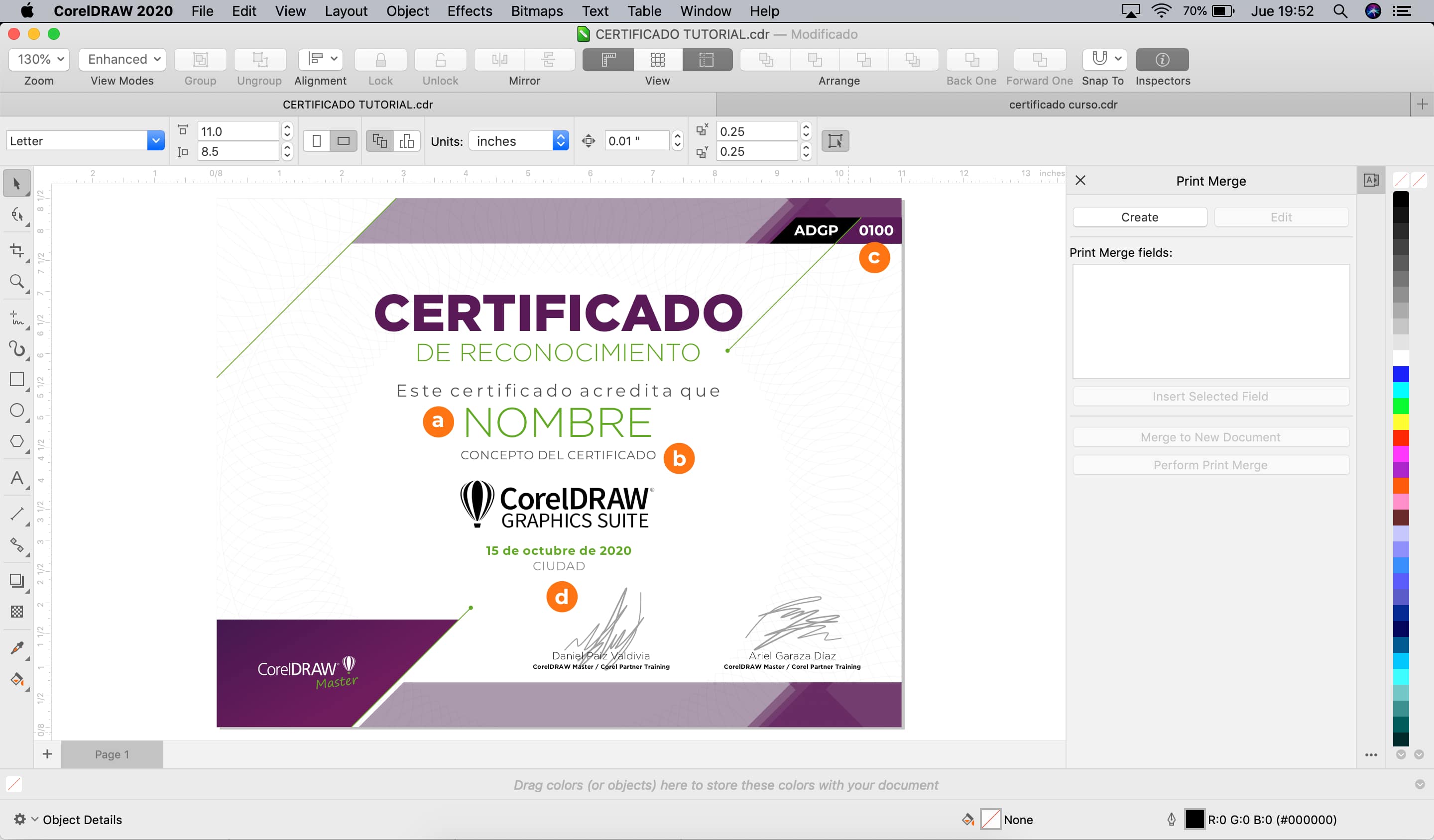The height and width of the screenshot is (840, 1434).
Task: Click the Ungroup button
Action: coord(260,59)
